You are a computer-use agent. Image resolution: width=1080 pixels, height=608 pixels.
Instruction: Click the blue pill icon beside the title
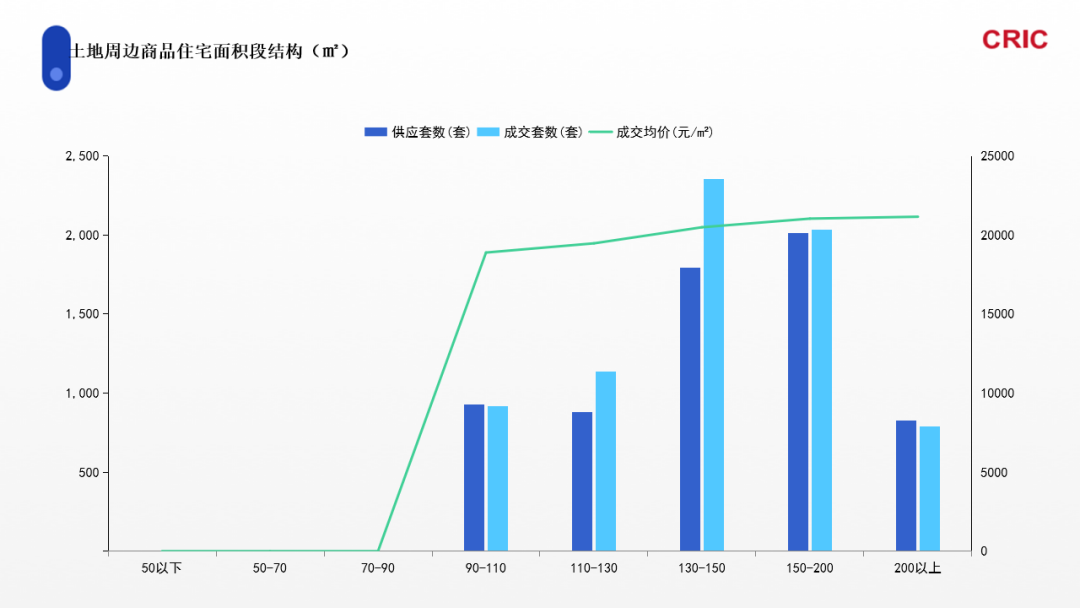point(56,58)
